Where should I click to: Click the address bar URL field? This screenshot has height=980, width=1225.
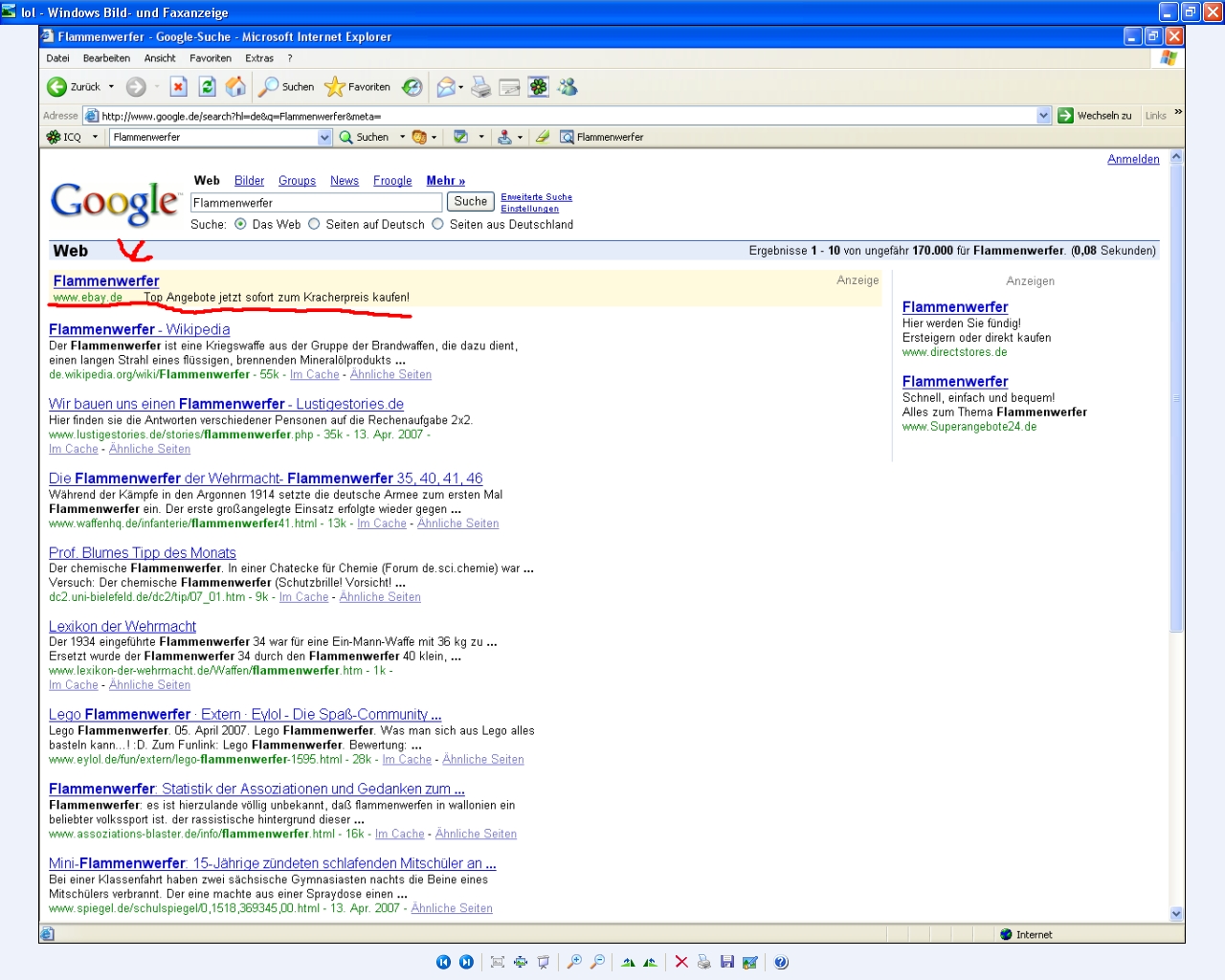(x=560, y=116)
